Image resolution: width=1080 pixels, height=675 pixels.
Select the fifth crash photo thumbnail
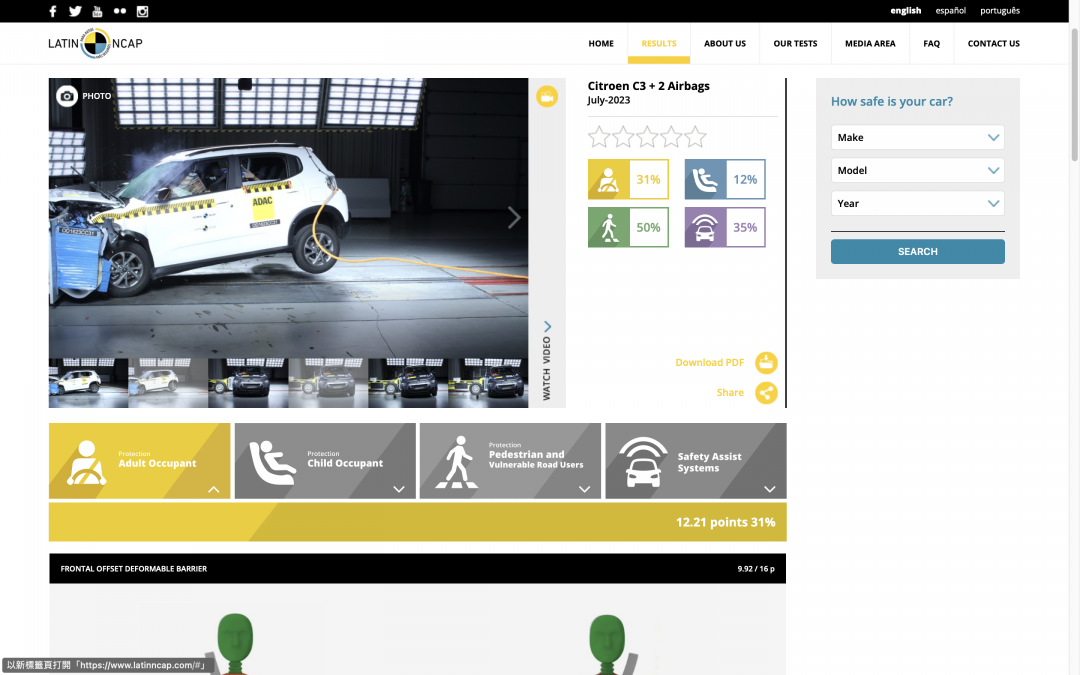[x=408, y=383]
